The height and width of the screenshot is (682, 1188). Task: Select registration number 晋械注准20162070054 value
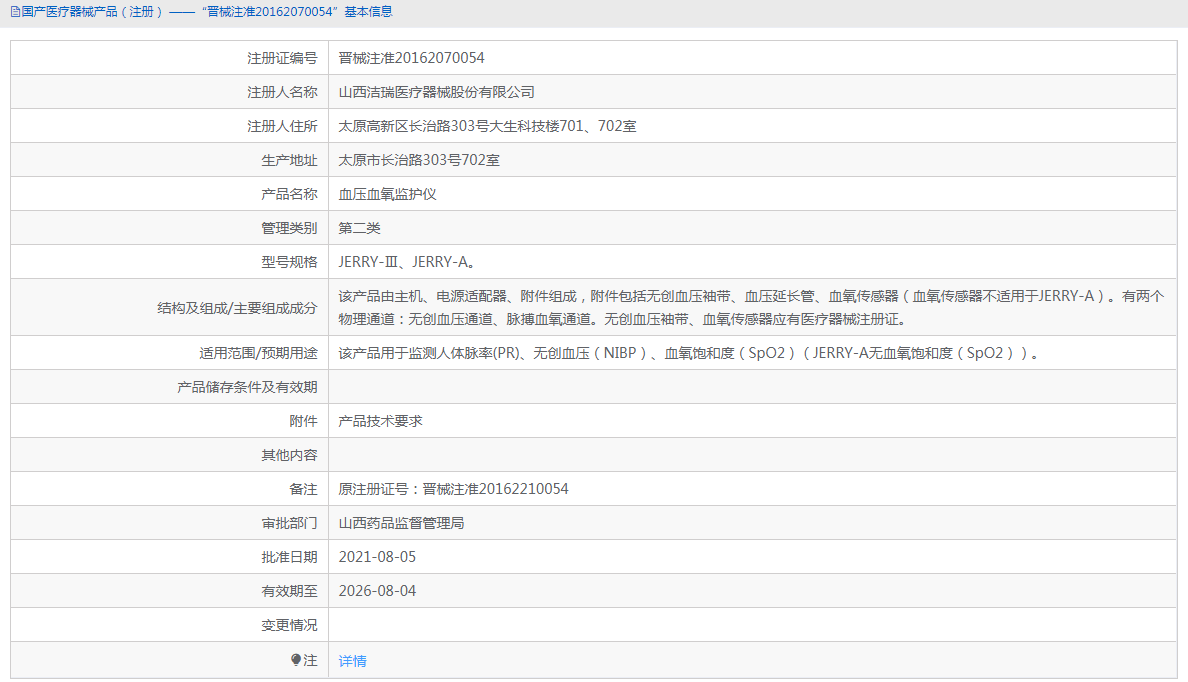click(x=411, y=58)
